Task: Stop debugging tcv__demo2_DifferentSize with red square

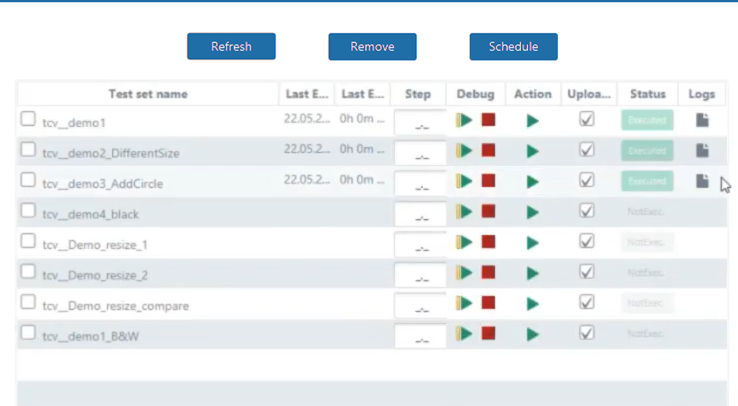Action: 488,151
